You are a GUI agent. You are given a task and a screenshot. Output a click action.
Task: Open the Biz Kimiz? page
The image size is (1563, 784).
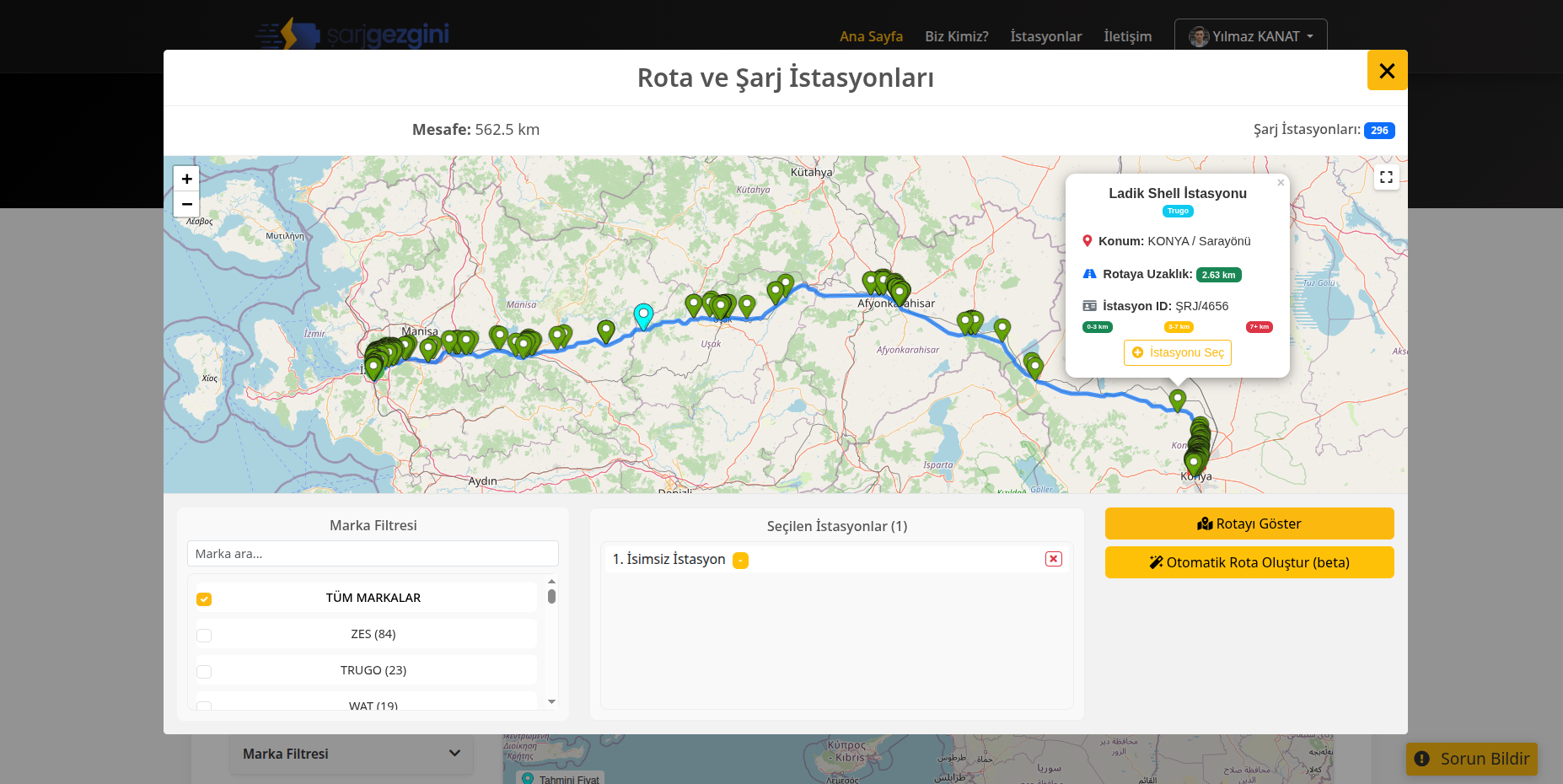(956, 36)
